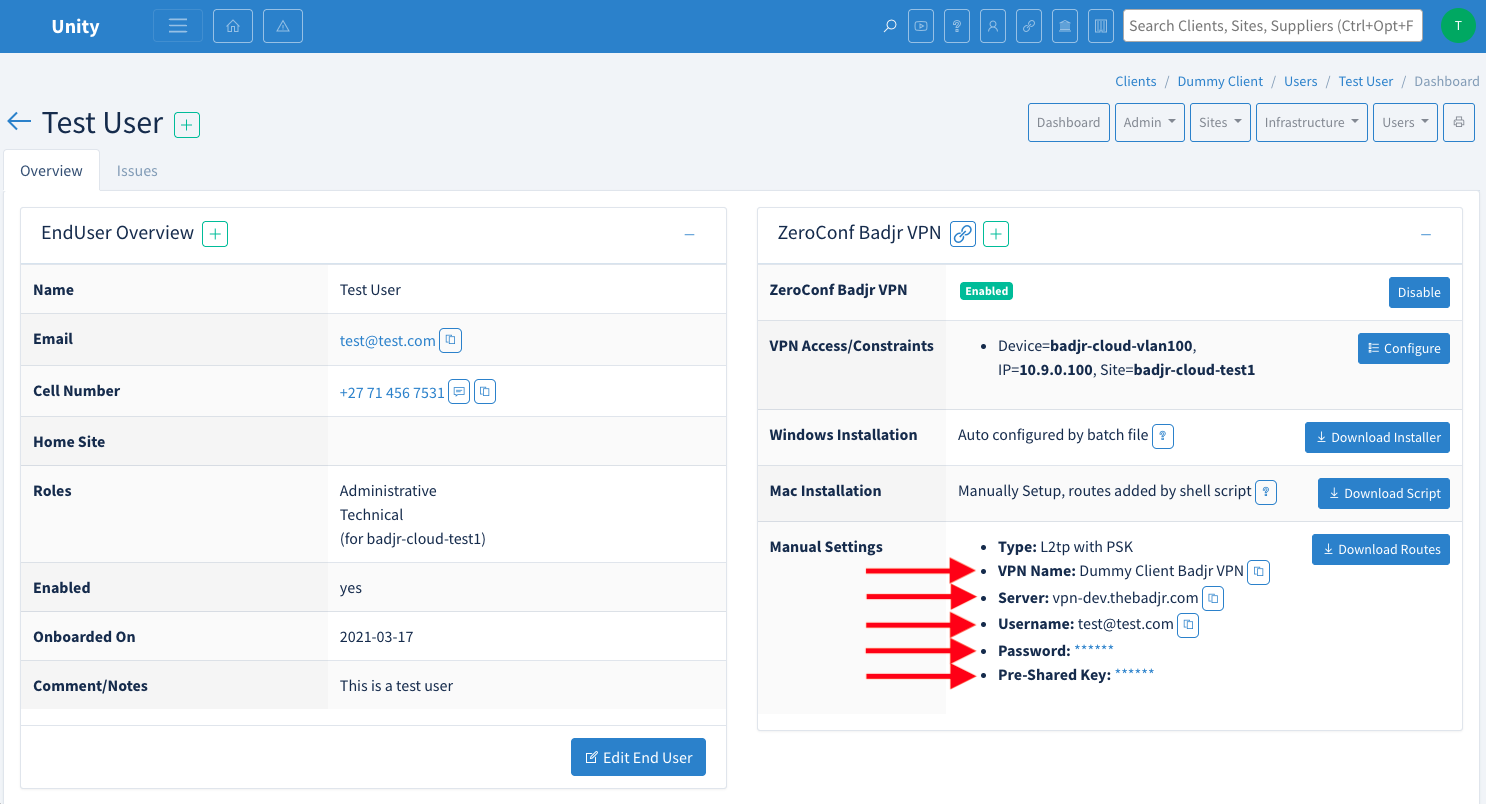Click the Edit End User button

tap(638, 757)
